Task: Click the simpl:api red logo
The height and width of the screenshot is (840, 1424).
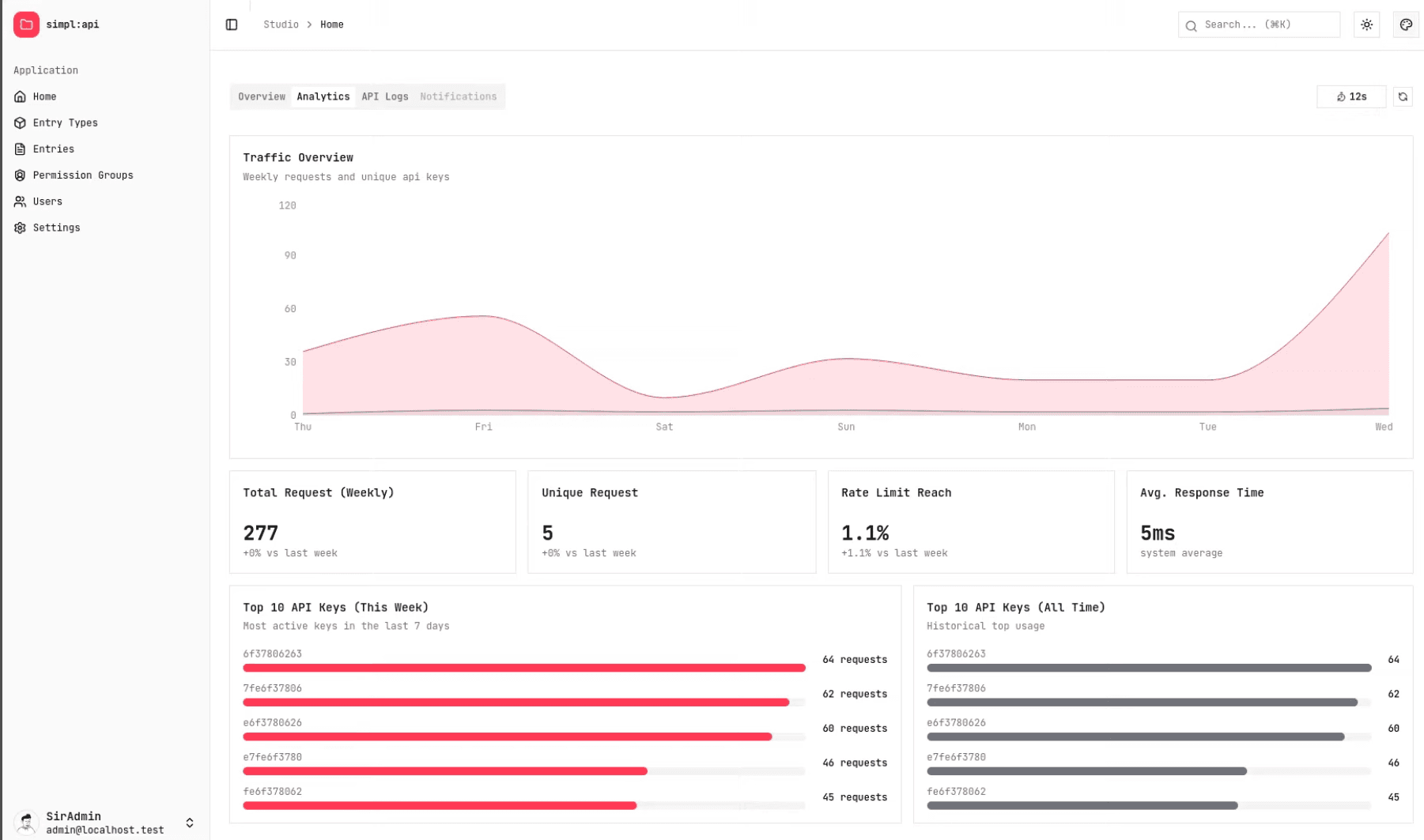Action: click(26, 24)
